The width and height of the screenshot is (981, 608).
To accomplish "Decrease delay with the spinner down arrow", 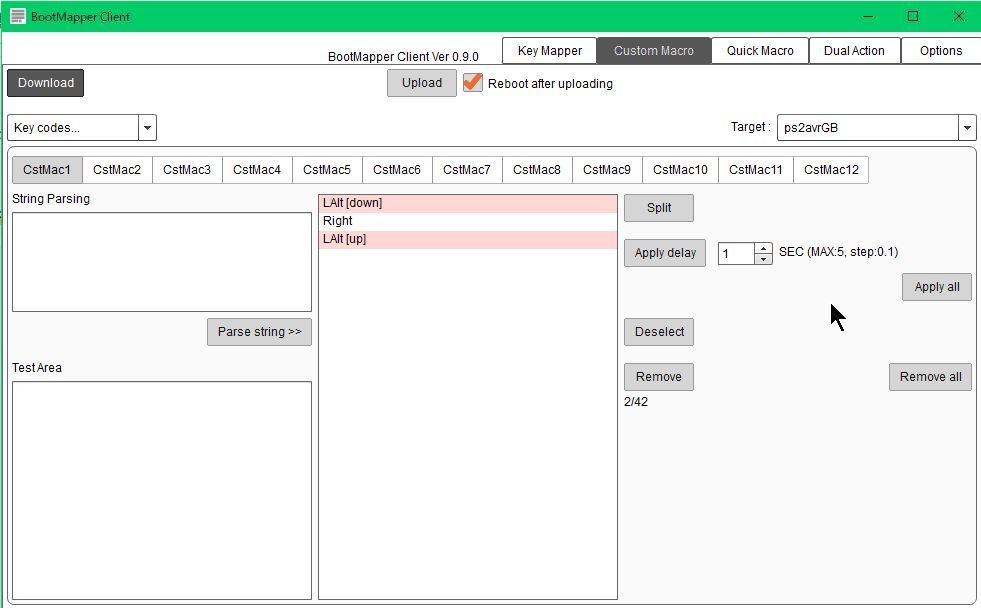I will click(x=763, y=259).
